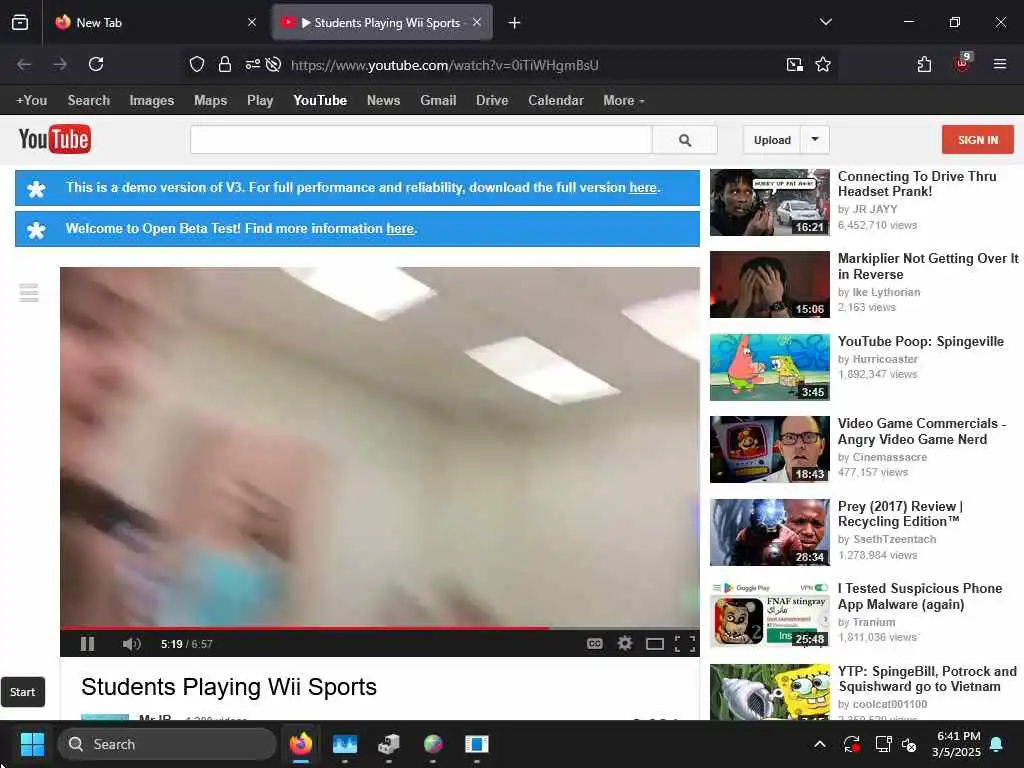Switch player to theater mode
Viewport: 1024px width, 768px height.
coord(655,644)
